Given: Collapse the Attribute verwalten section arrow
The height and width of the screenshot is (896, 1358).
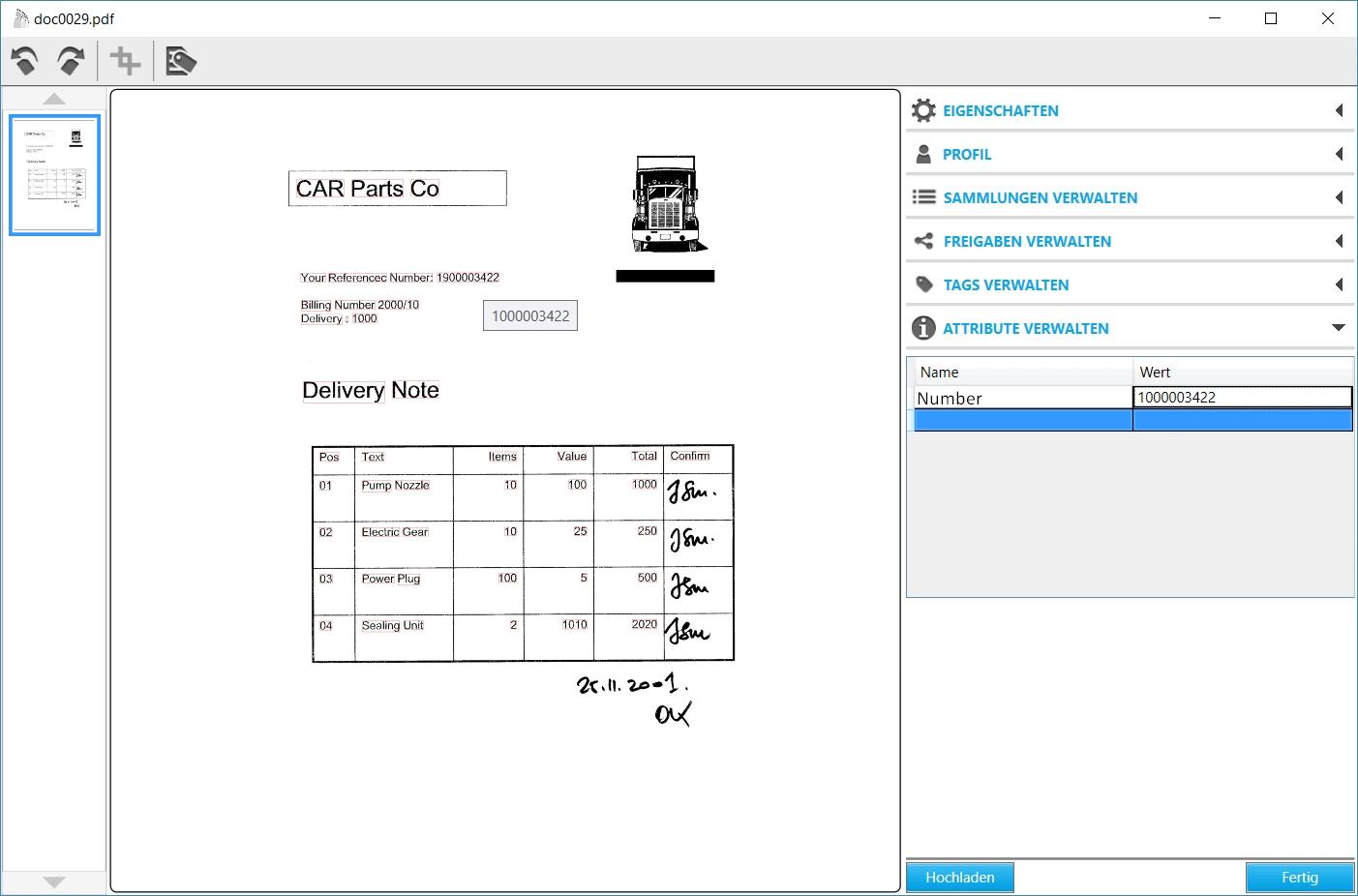Looking at the screenshot, I should click(1339, 328).
